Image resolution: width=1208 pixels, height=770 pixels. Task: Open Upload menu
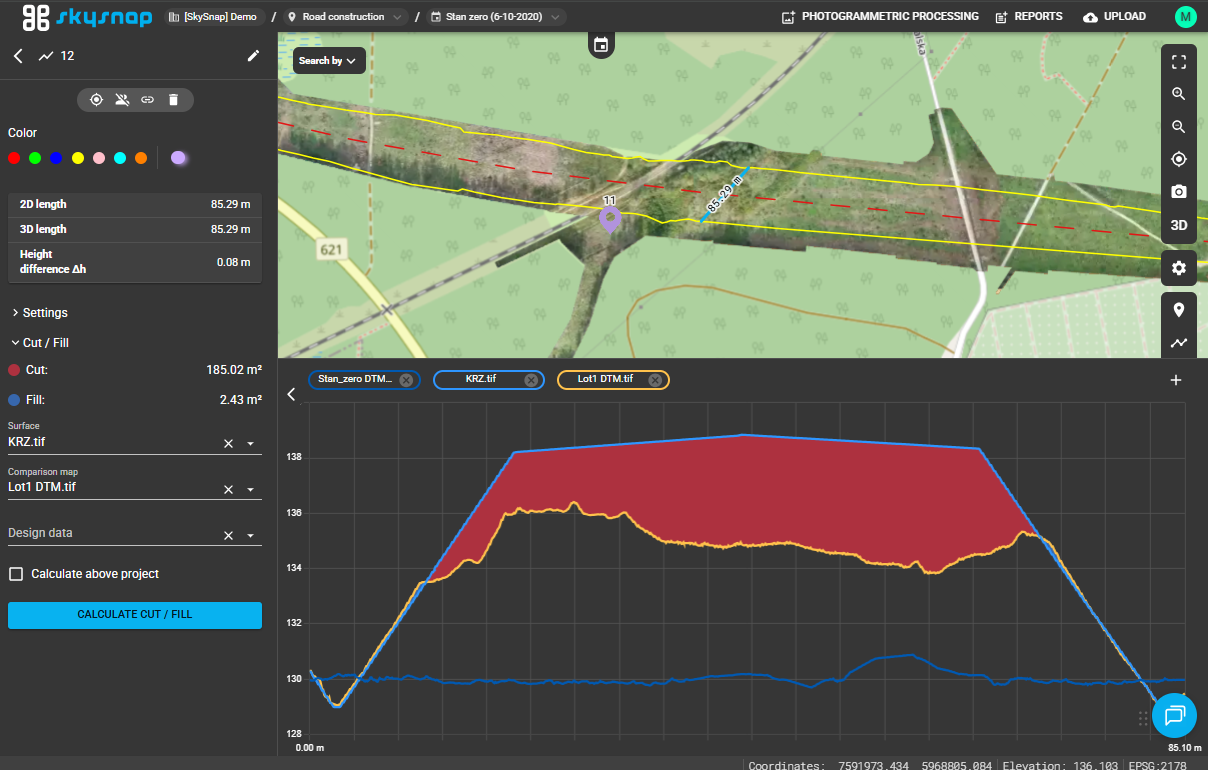coord(1114,17)
